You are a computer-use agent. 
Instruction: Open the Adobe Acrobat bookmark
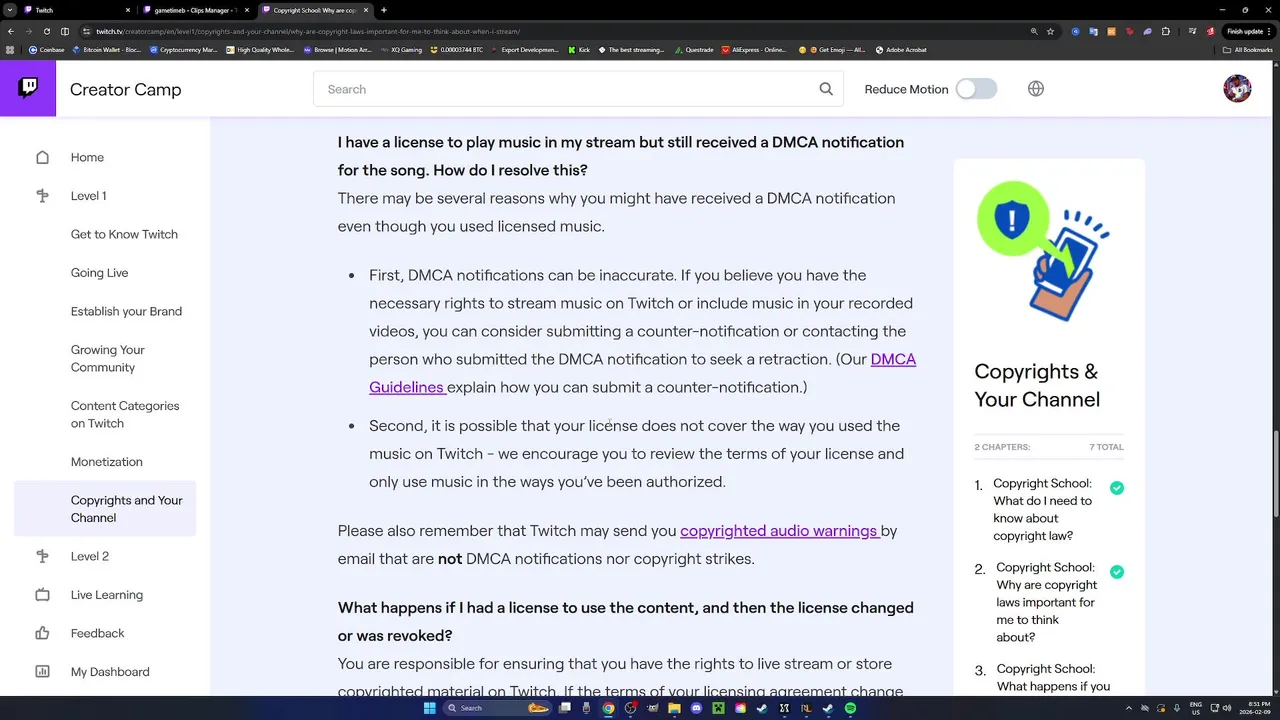(x=901, y=49)
